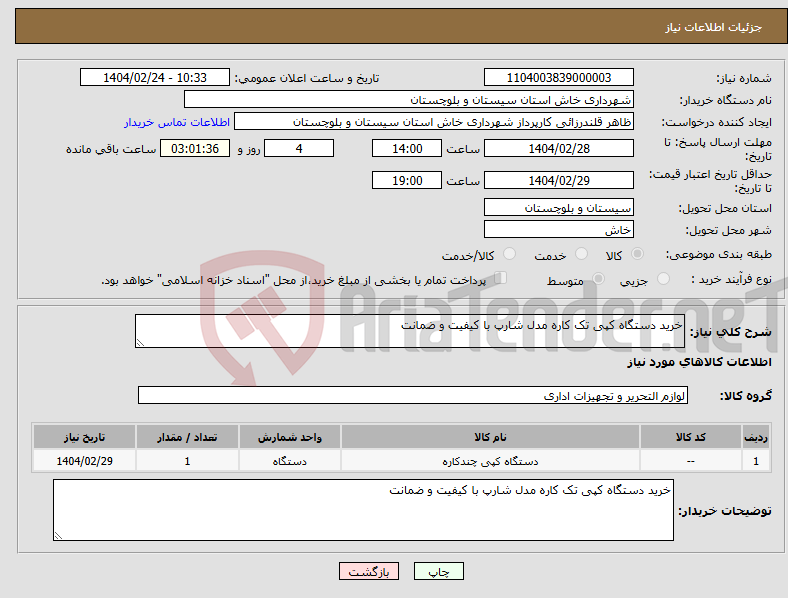Click the response deadline date 1404/02/28 field
Viewport: 788px width, 598px height.
click(558, 148)
